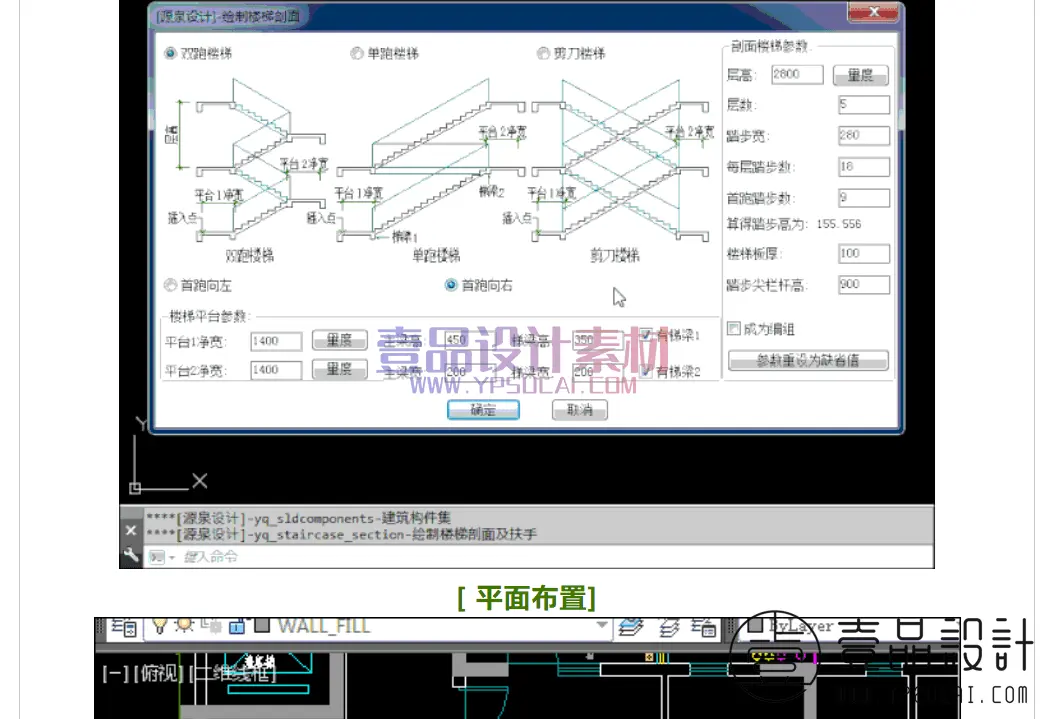The width and height of the screenshot is (1047, 719).
Task: Choose the 首跑向右 option
Action: [451, 286]
